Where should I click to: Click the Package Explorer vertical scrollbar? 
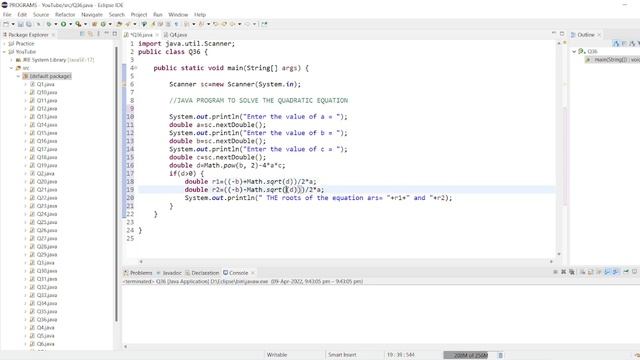(x=116, y=184)
